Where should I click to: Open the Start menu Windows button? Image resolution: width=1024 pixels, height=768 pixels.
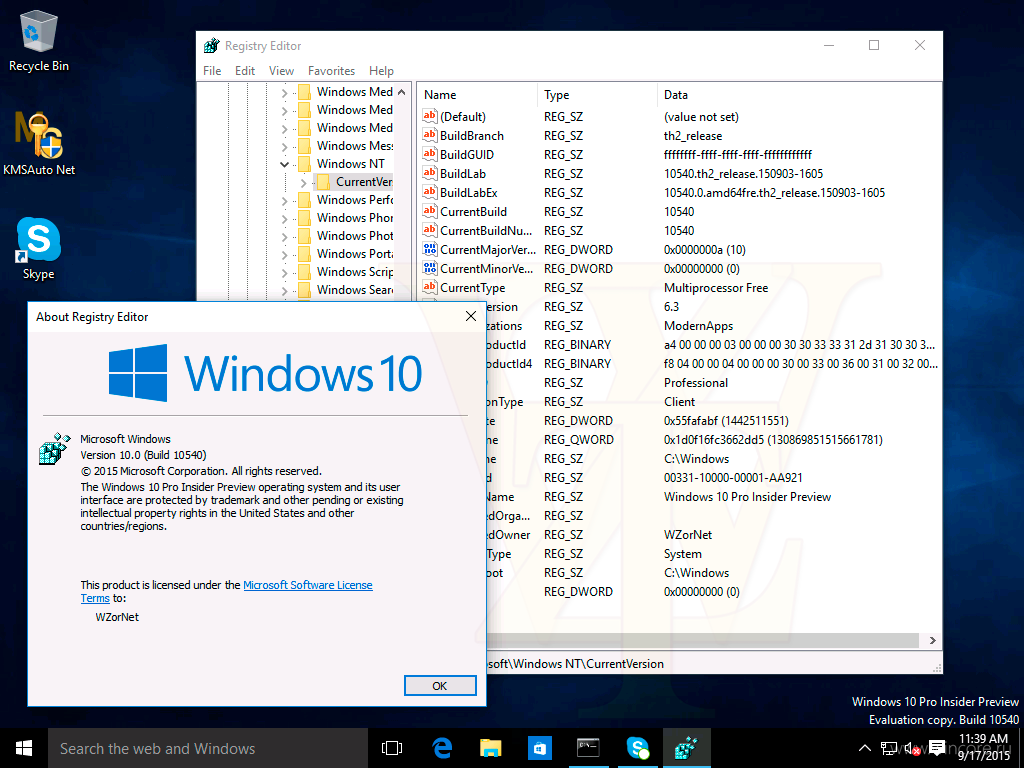[24, 748]
